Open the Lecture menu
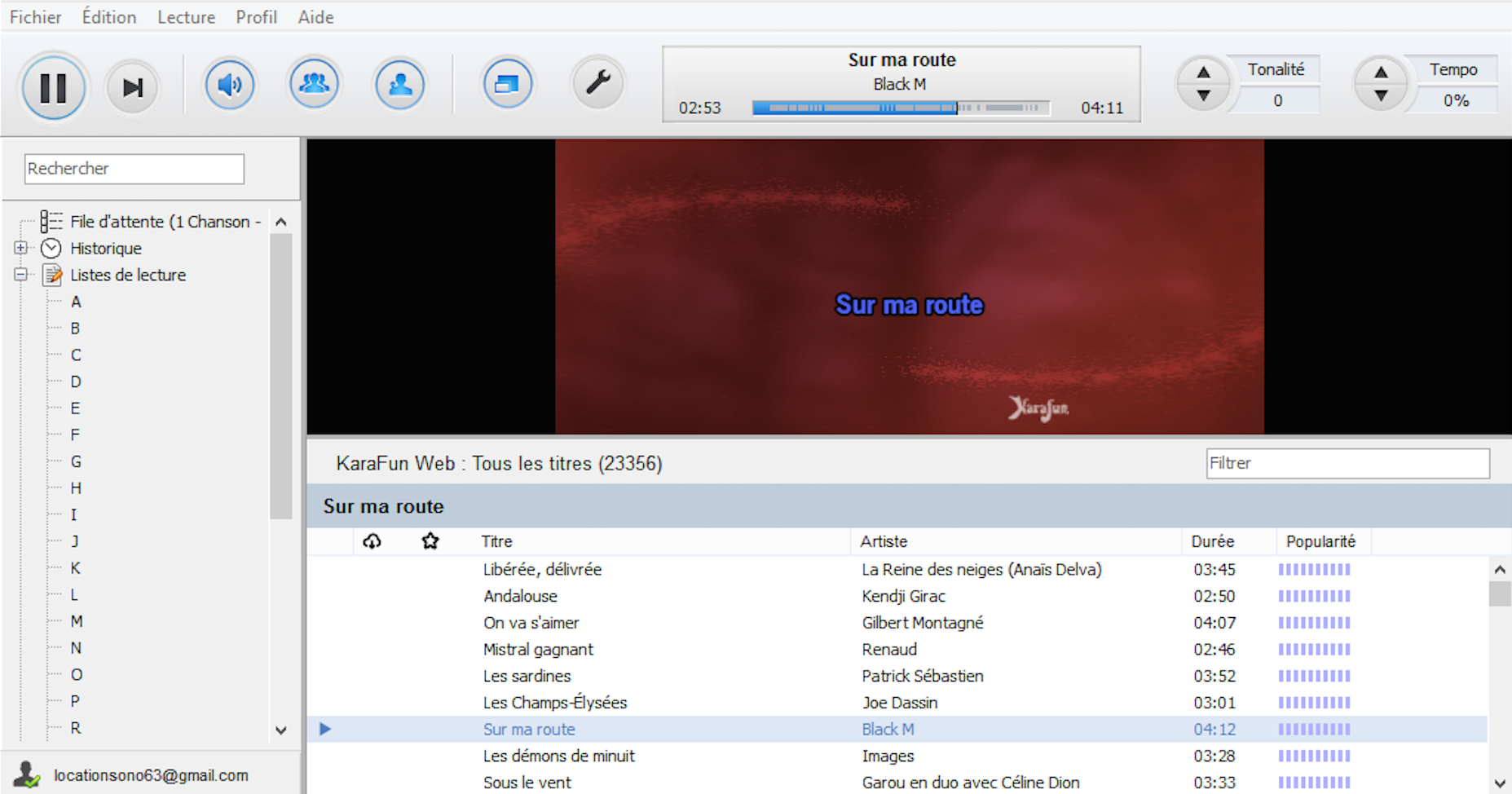The image size is (1512, 794). (186, 17)
